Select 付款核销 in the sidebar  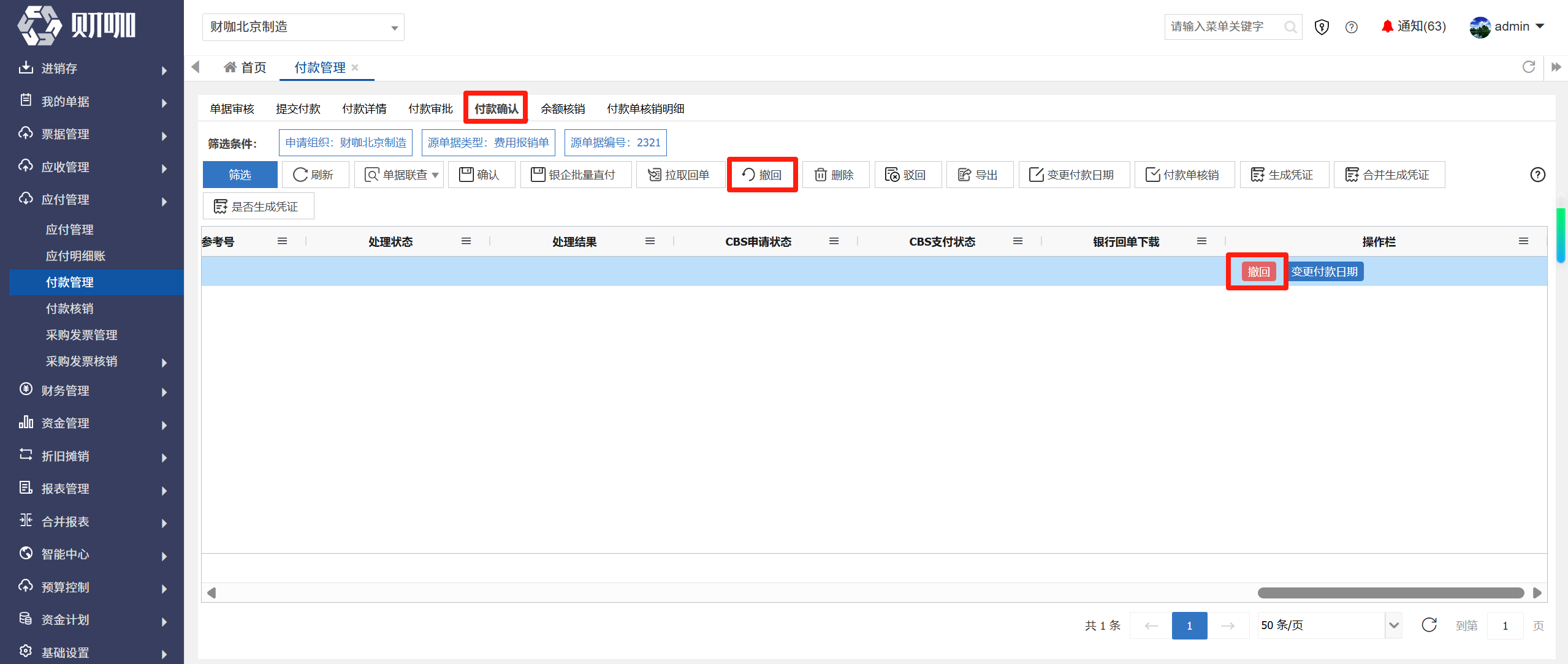coord(69,309)
